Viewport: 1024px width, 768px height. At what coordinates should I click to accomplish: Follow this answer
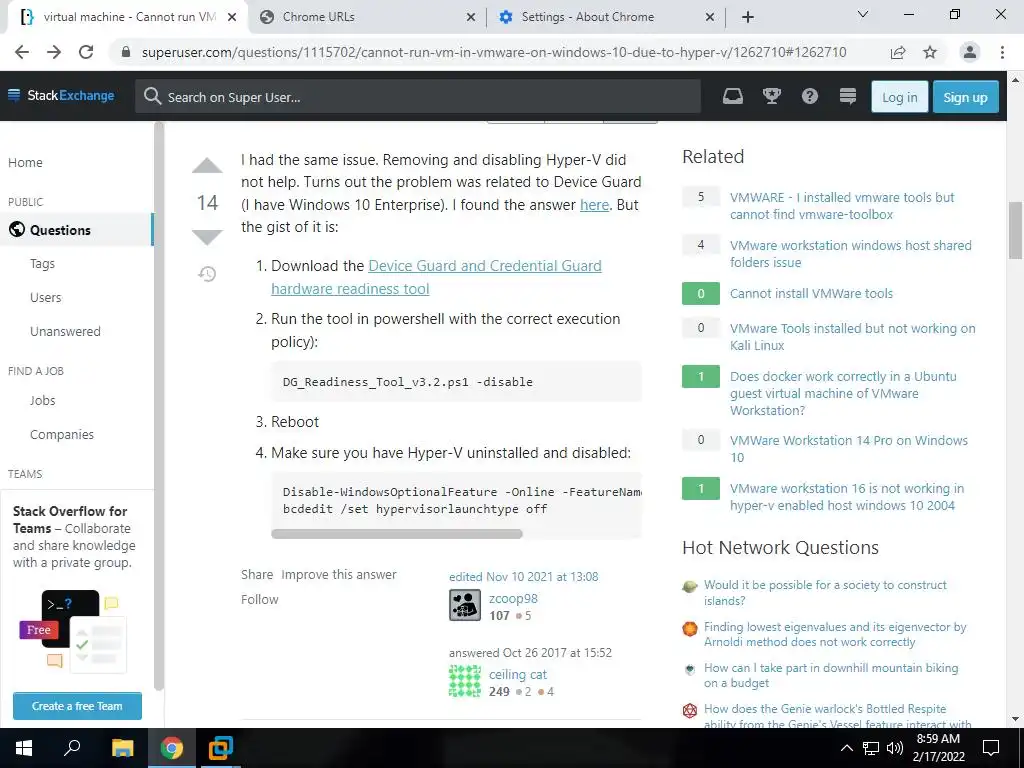click(259, 600)
